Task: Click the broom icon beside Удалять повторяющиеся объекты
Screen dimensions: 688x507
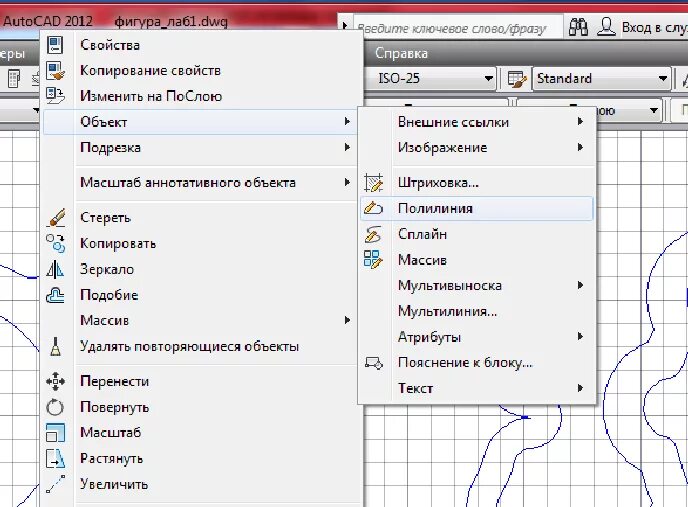Action: [x=55, y=346]
